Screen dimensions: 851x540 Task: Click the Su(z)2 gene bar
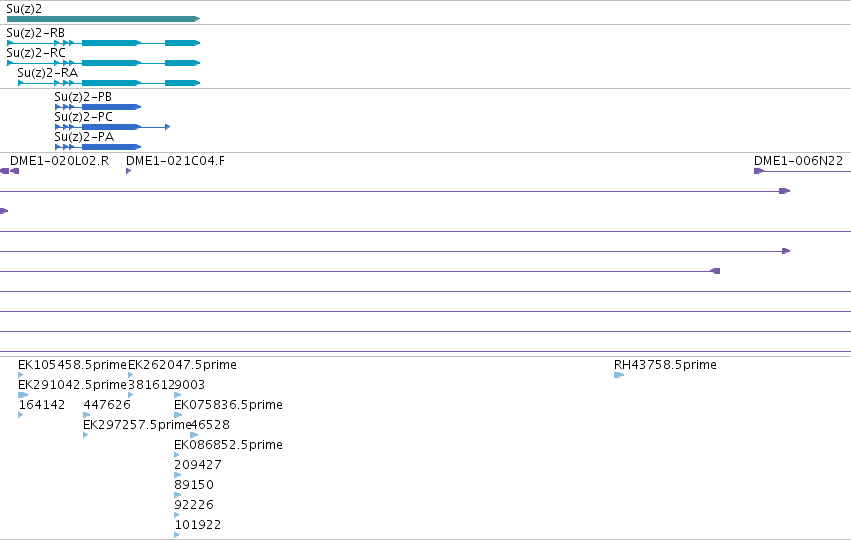point(103,19)
